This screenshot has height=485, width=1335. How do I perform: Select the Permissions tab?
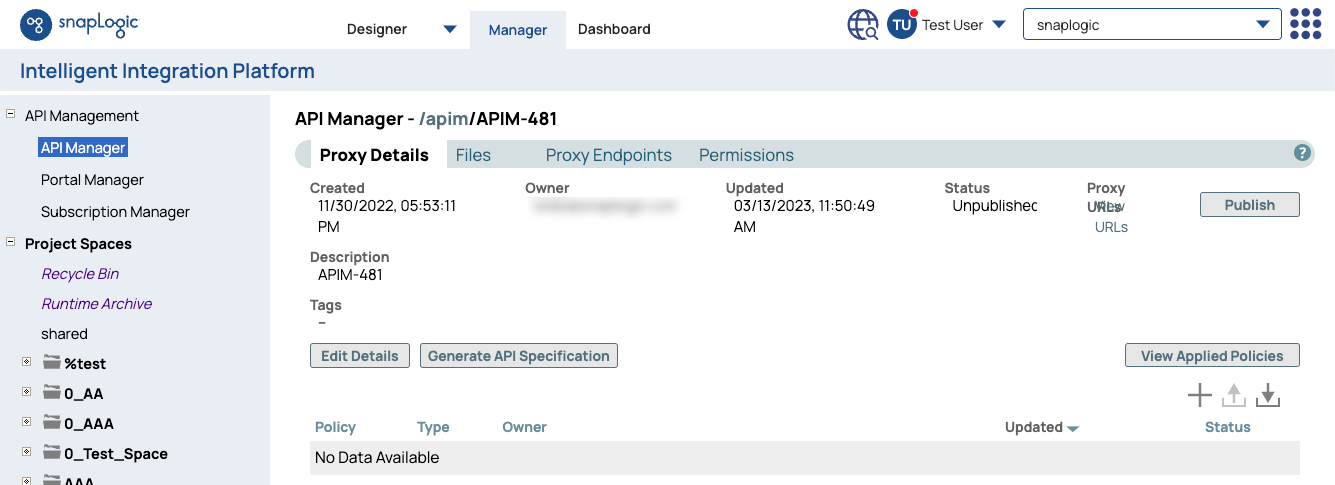746,155
